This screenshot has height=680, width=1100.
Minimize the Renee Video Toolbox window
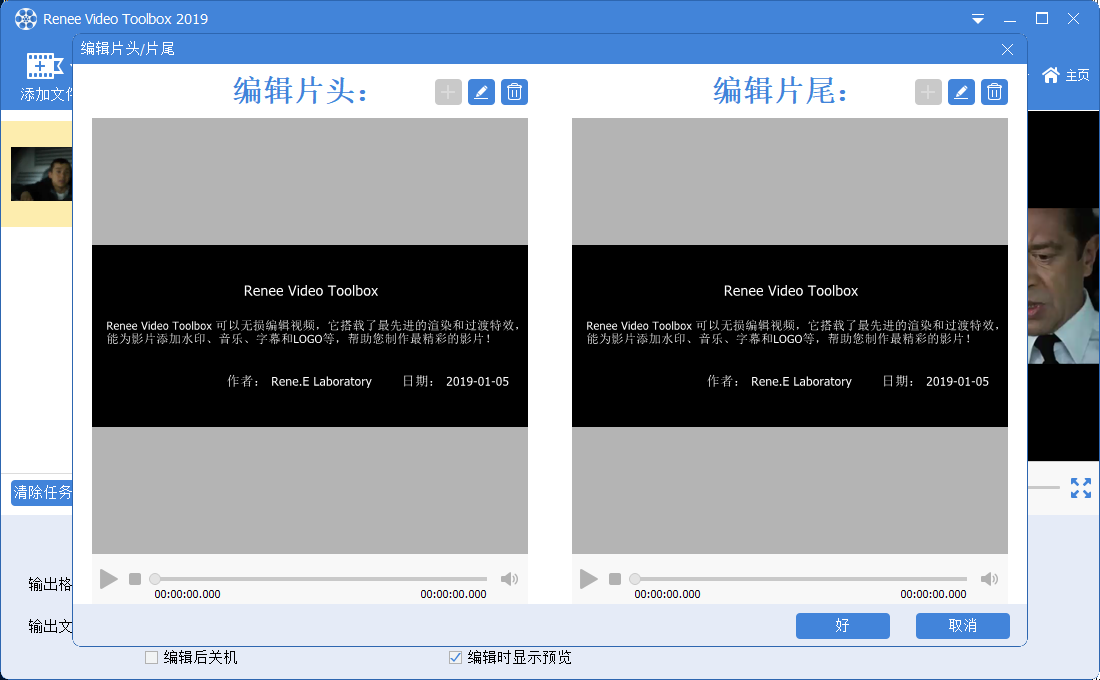tap(1010, 20)
